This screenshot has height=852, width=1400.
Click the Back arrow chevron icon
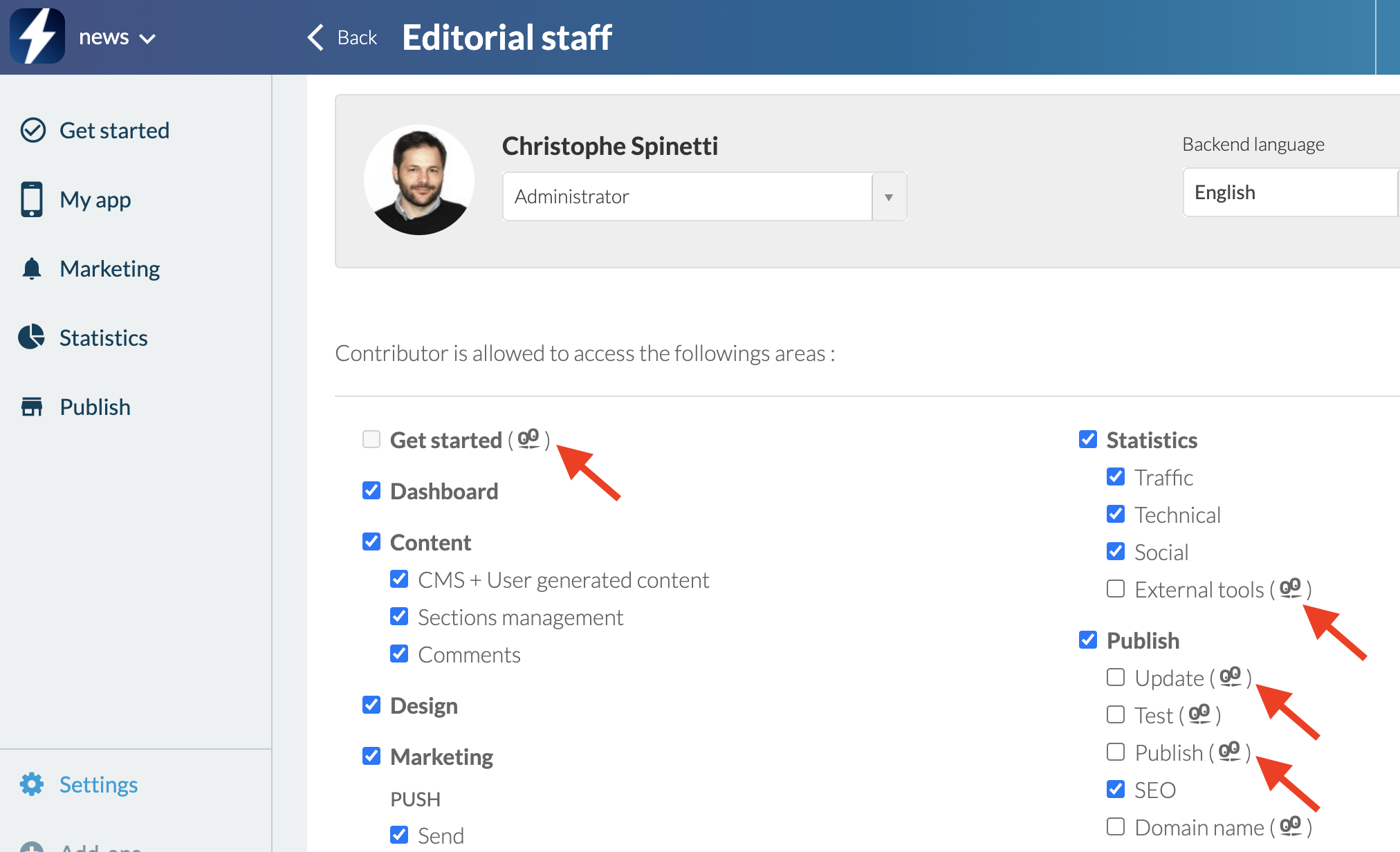315,37
